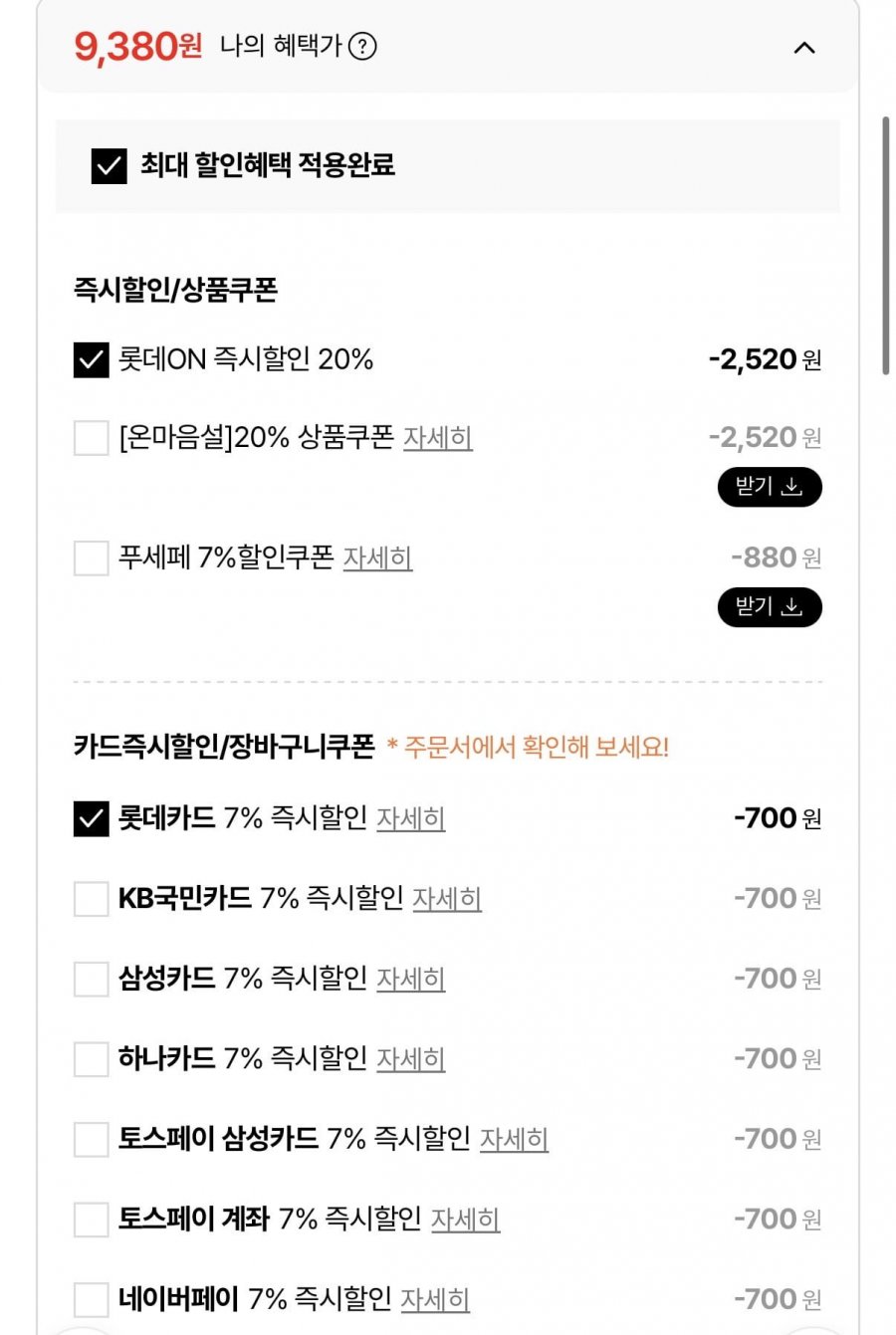Select the 푸세페 7%할인쿠폰 checkbox
Image resolution: width=896 pixels, height=1335 pixels.
tap(91, 558)
